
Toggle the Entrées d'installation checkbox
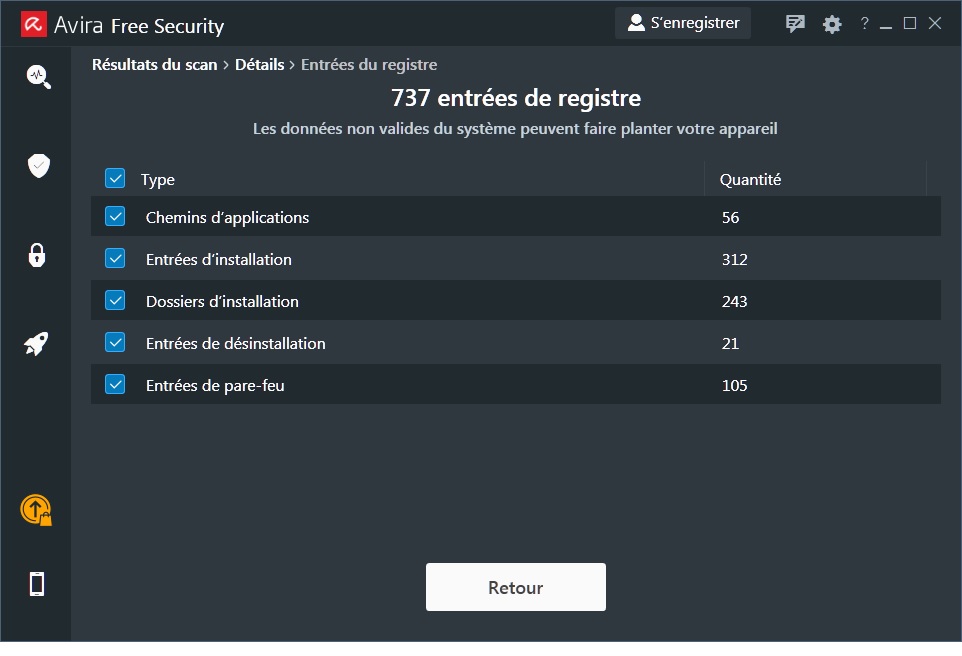tap(115, 259)
